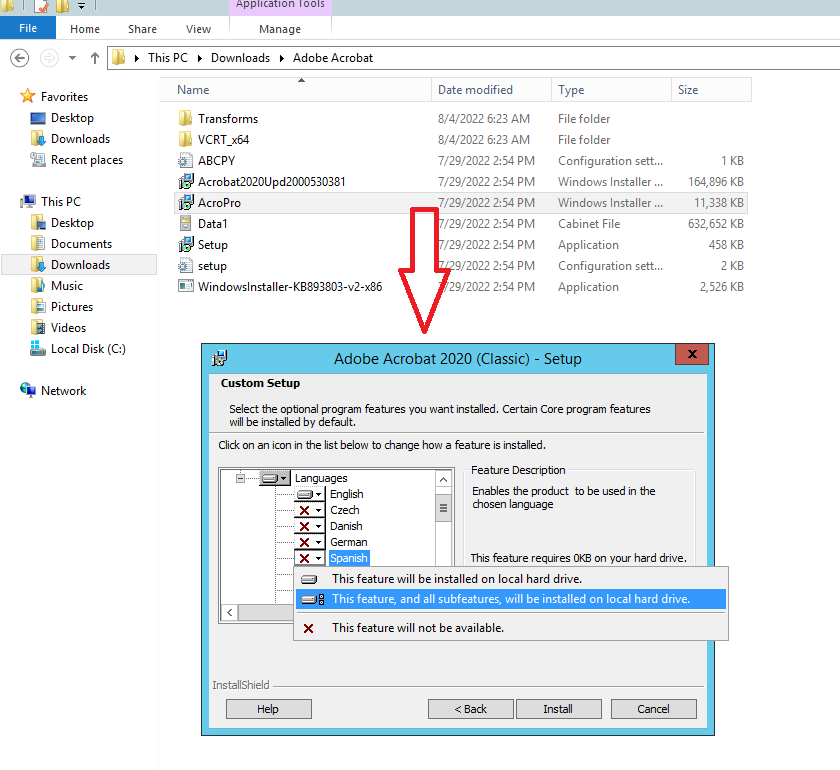Open Music folder in sidebar

click(67, 286)
